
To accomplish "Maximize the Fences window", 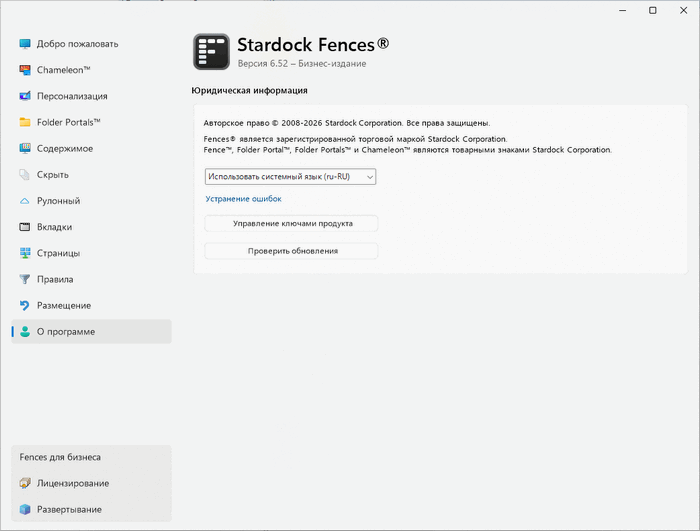I will (653, 10).
